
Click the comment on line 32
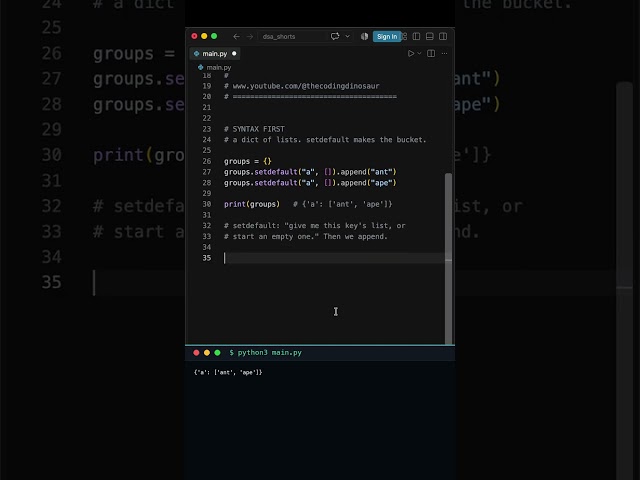click(x=314, y=226)
